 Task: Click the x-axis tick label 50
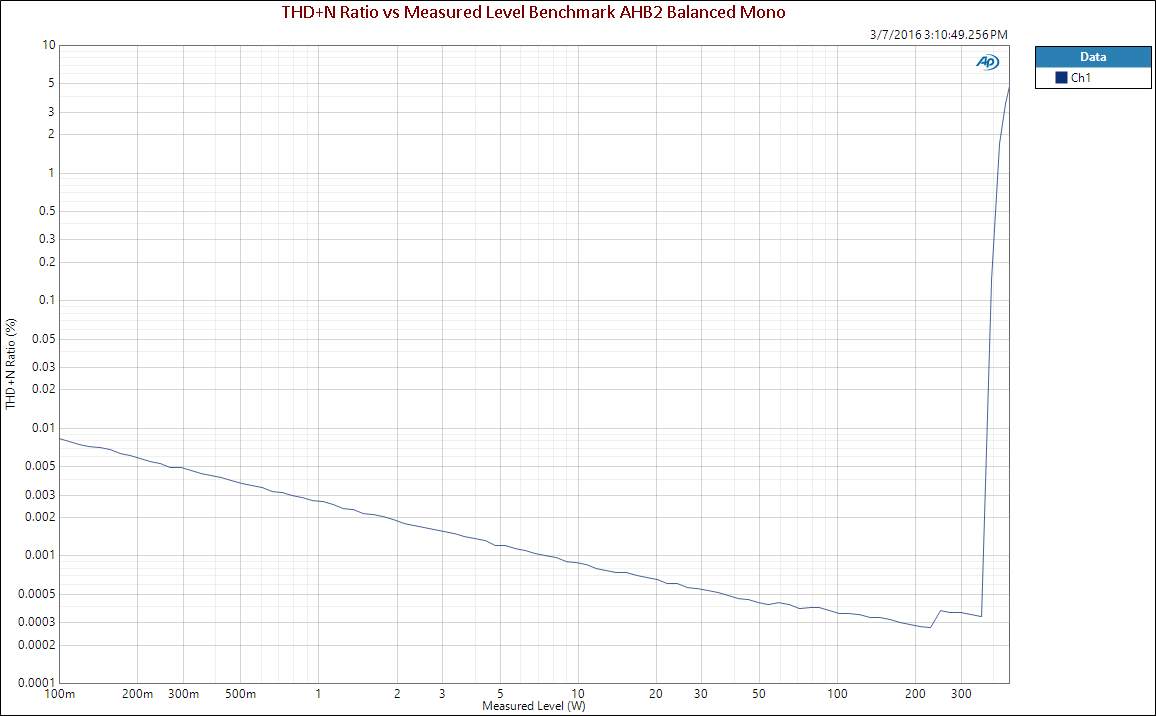(759, 694)
